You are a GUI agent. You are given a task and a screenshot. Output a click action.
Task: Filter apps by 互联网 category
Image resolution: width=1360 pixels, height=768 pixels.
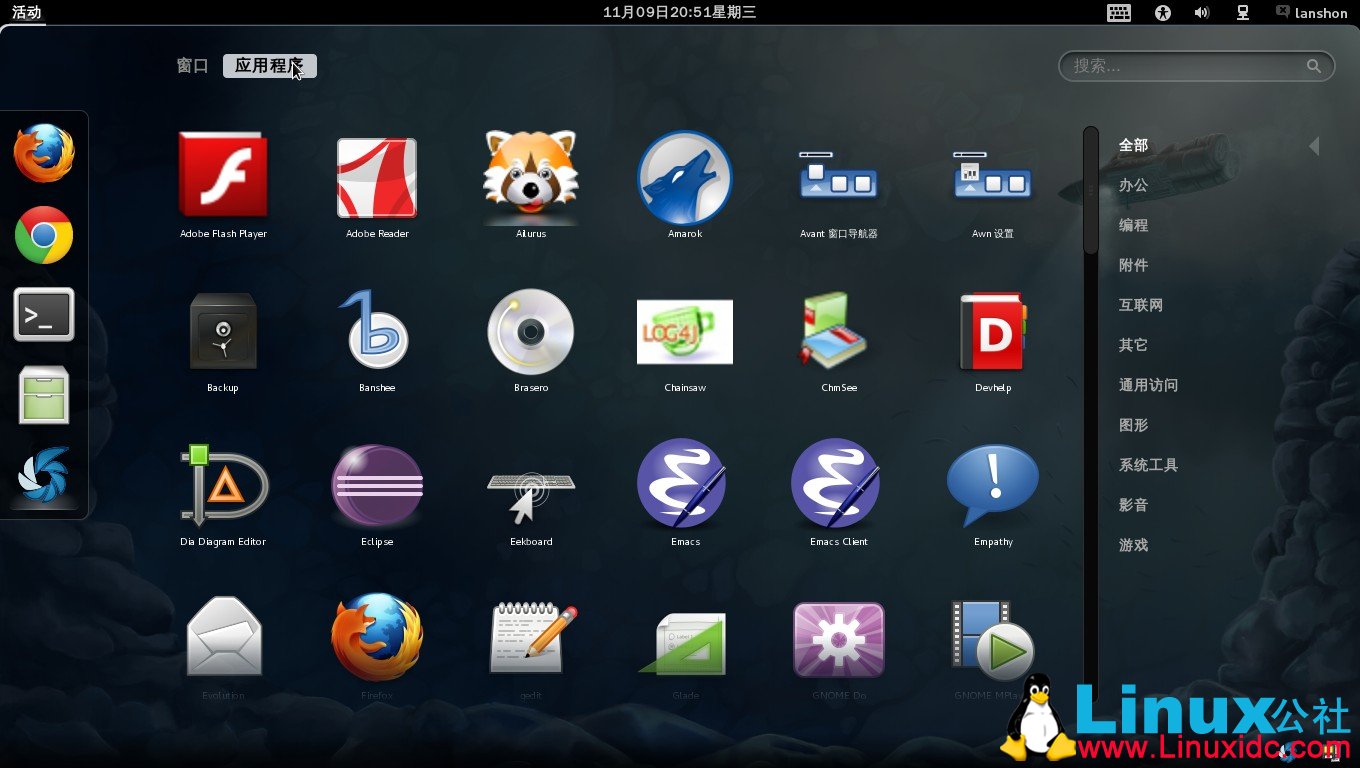point(1141,305)
